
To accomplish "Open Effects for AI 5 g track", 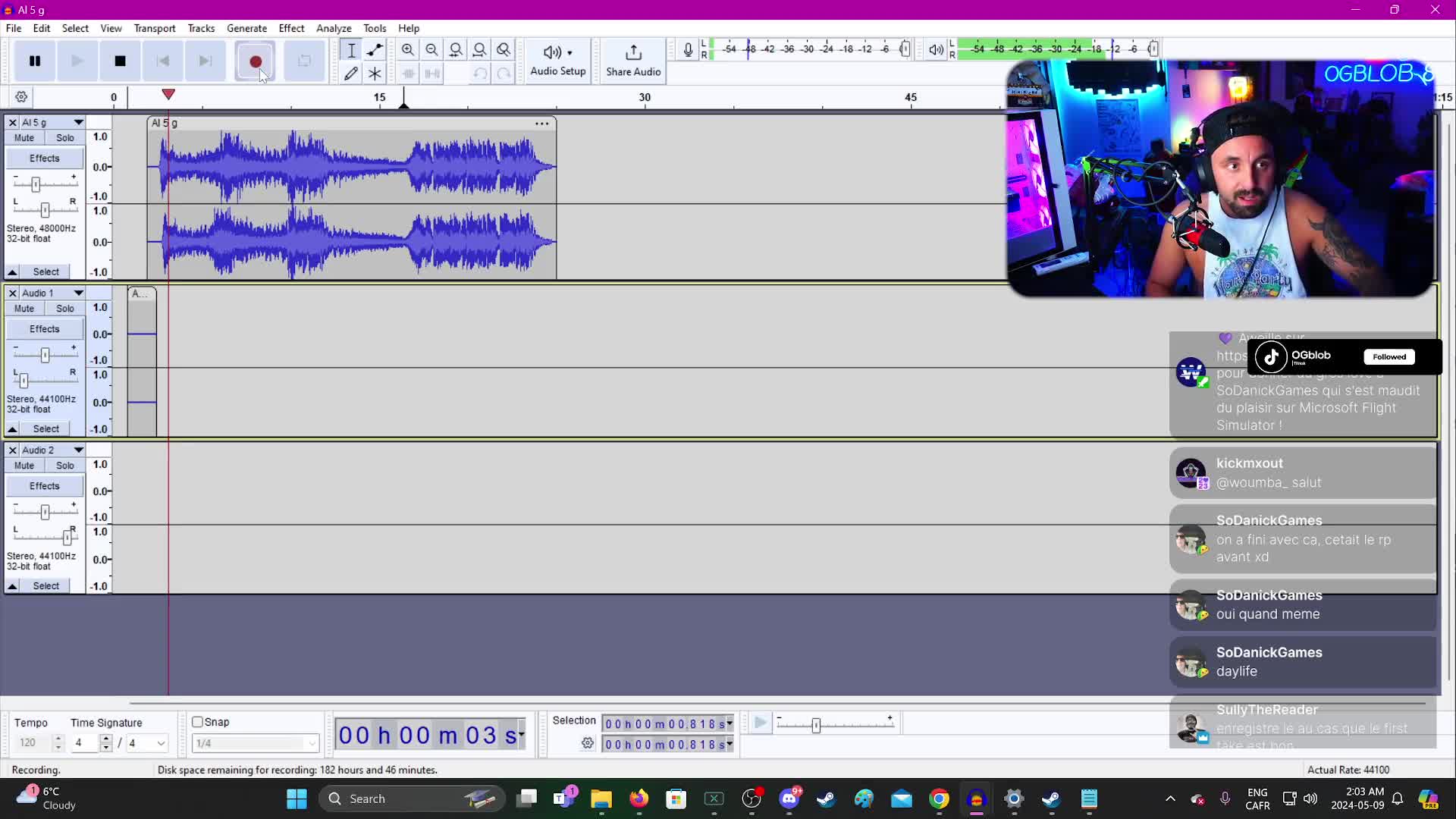I will click(x=45, y=158).
